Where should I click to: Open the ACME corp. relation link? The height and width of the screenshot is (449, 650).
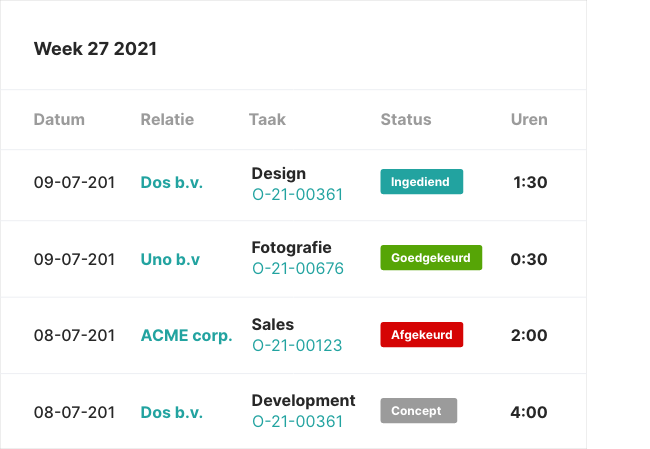(x=186, y=335)
